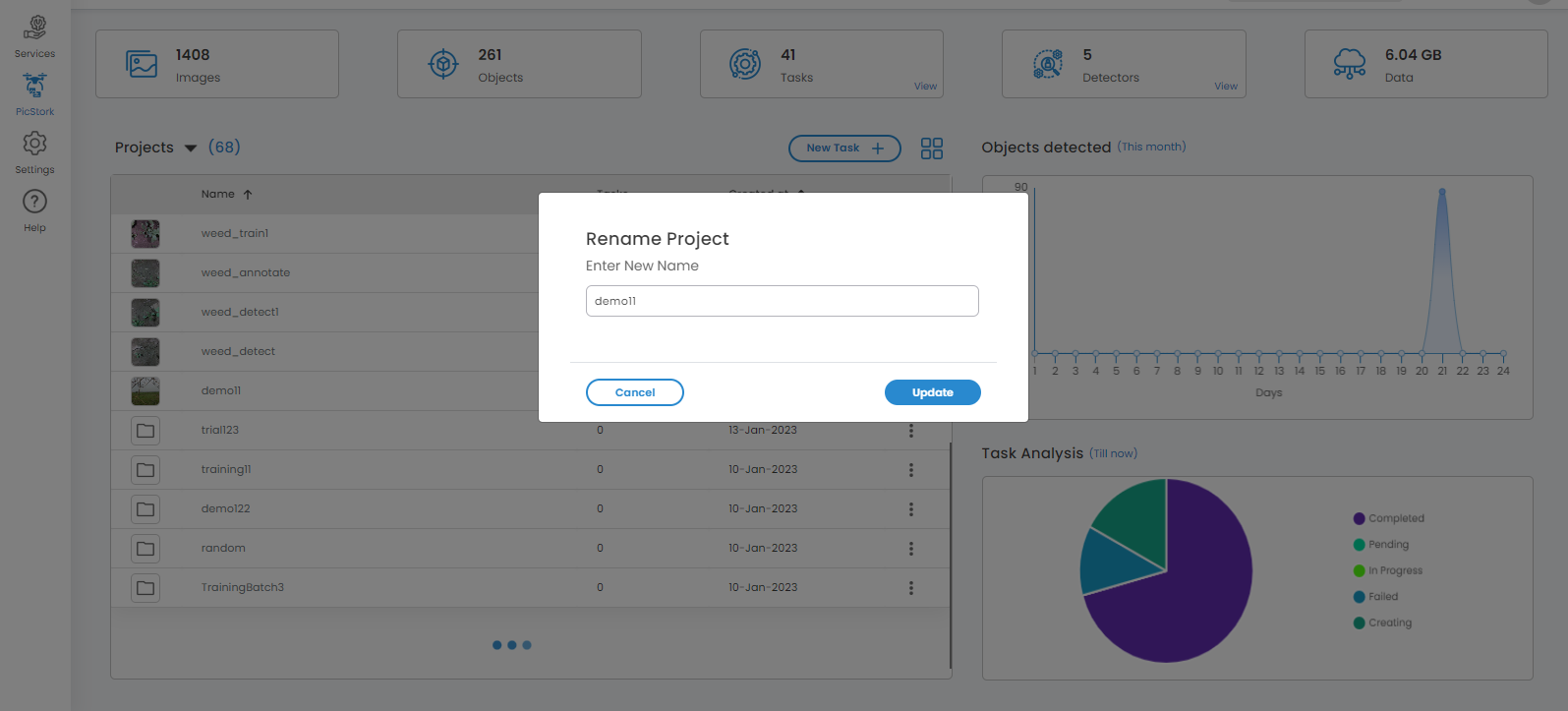Open three-dot menu for the random project
Viewport: 1568px width, 711px height.
pyautogui.click(x=910, y=549)
